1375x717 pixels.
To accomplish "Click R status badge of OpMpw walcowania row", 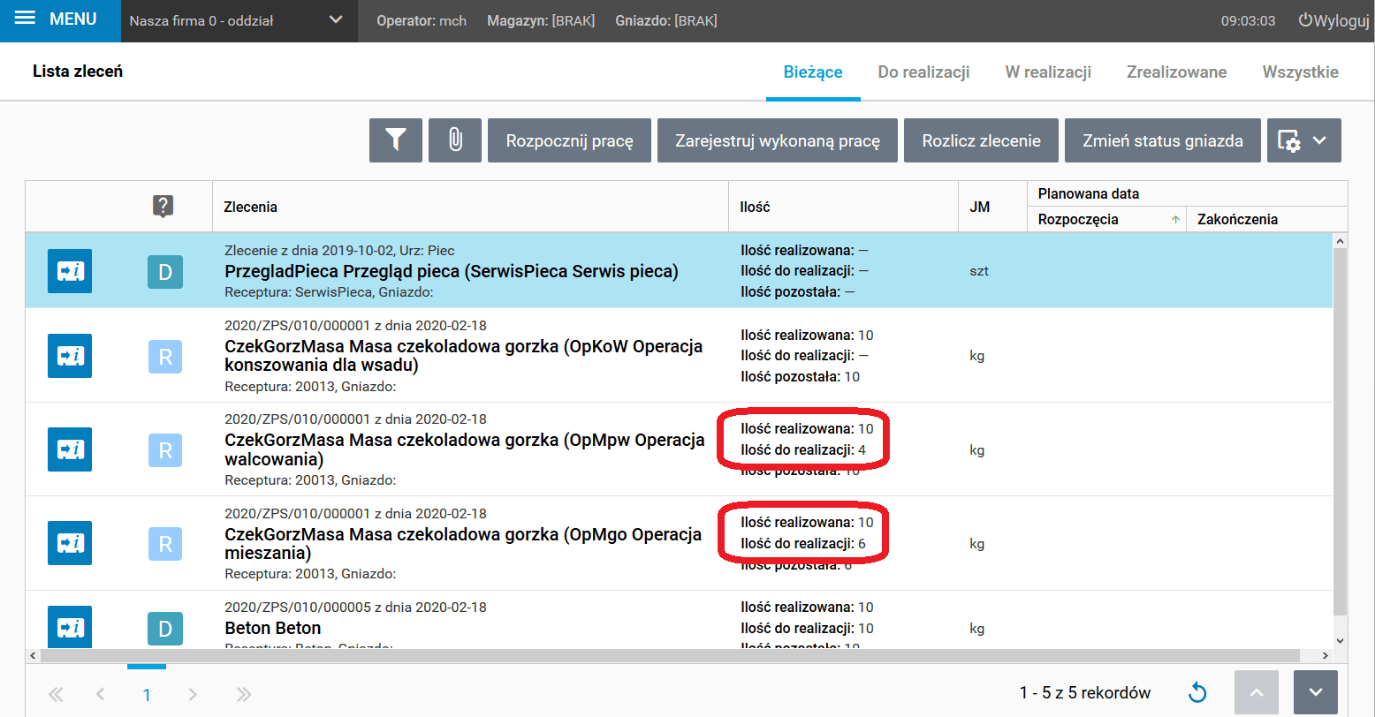I will click(165, 451).
